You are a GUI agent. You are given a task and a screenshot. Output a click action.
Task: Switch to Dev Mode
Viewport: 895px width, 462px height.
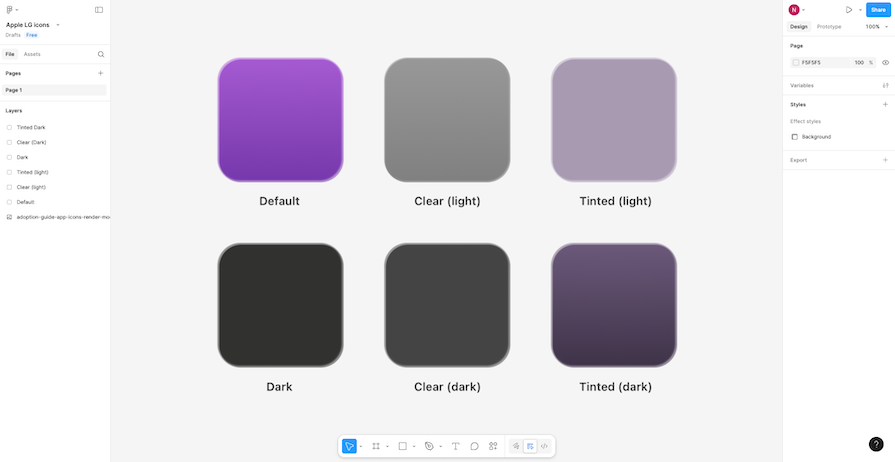545,446
